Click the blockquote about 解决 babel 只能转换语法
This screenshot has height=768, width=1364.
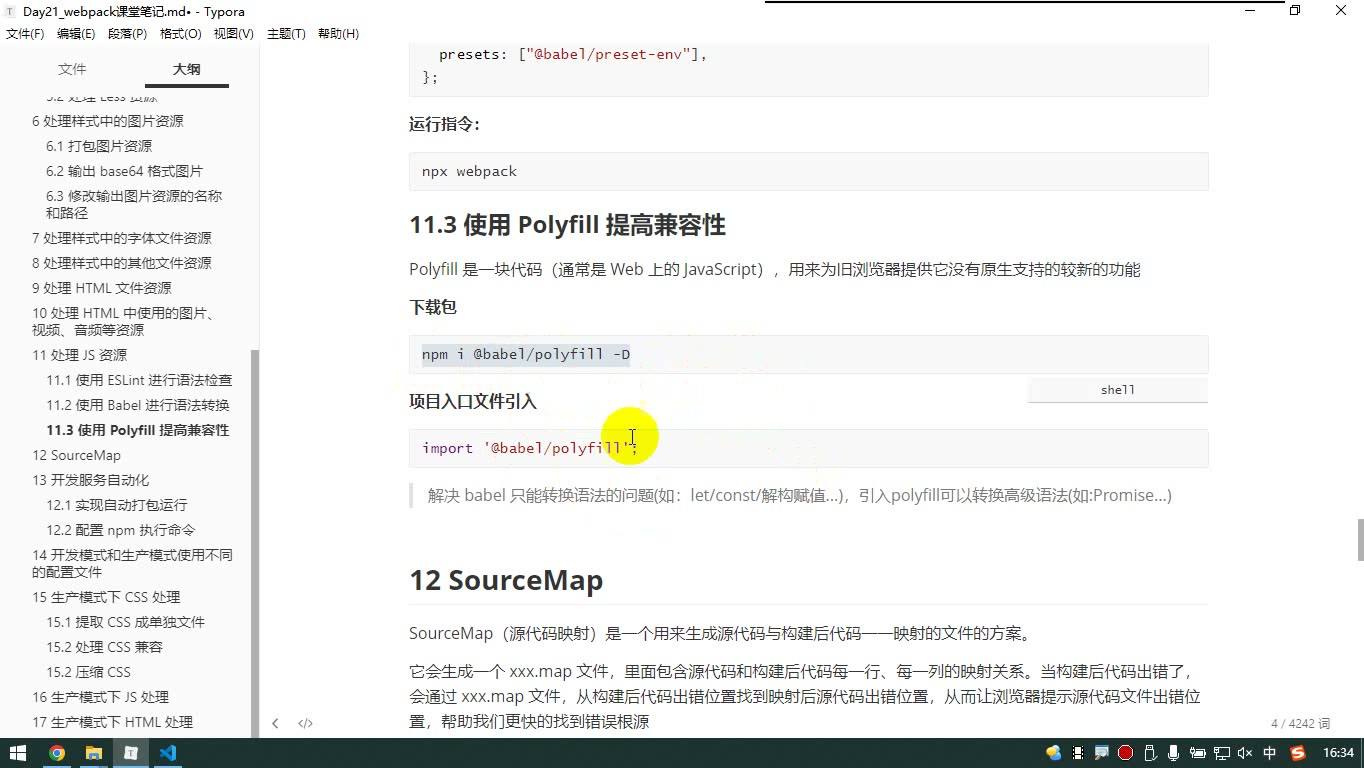pyautogui.click(x=799, y=495)
